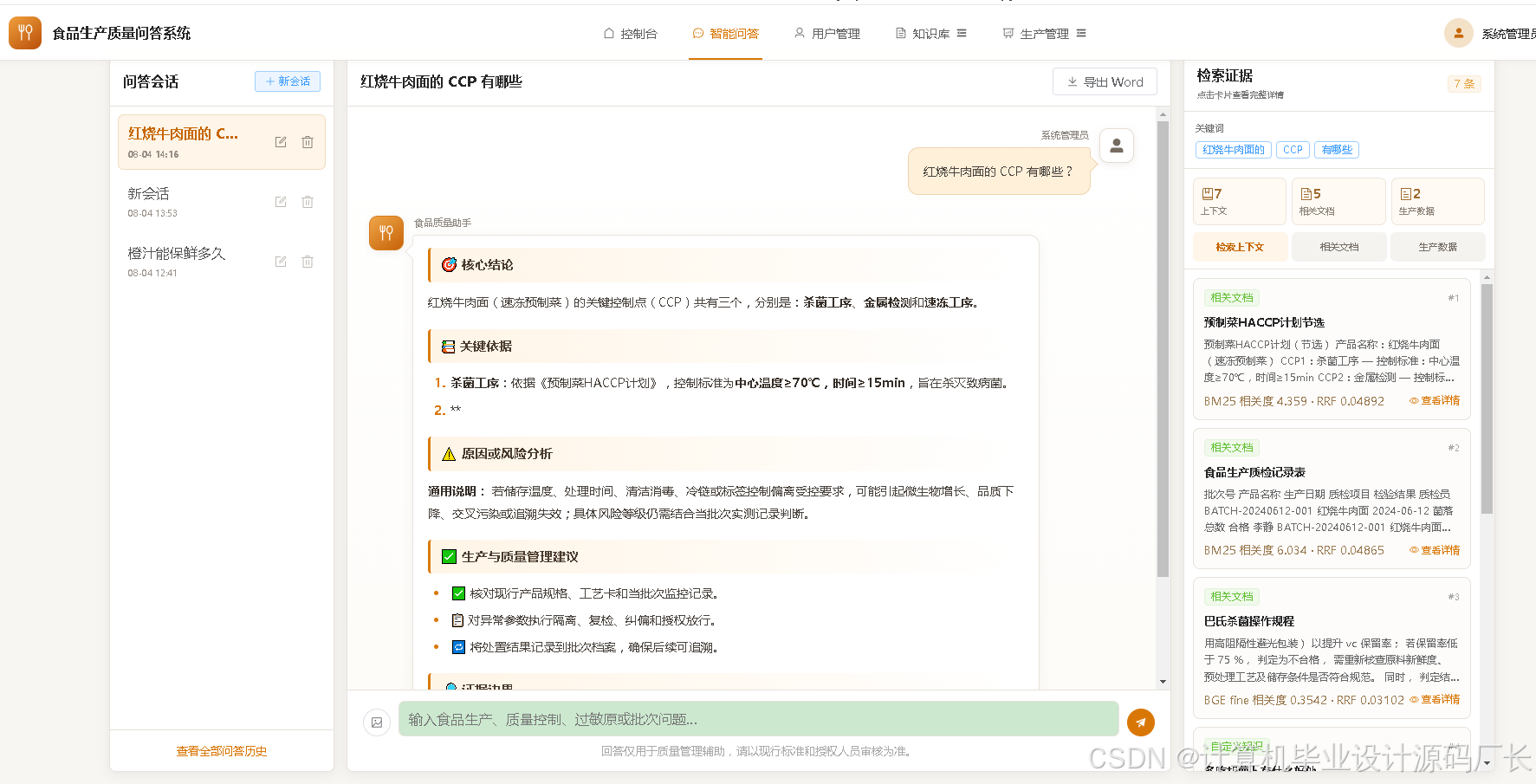This screenshot has width=1536, height=784.
Task: Open the 食品生产质检记录表 evidence card
Action: [x=1332, y=498]
